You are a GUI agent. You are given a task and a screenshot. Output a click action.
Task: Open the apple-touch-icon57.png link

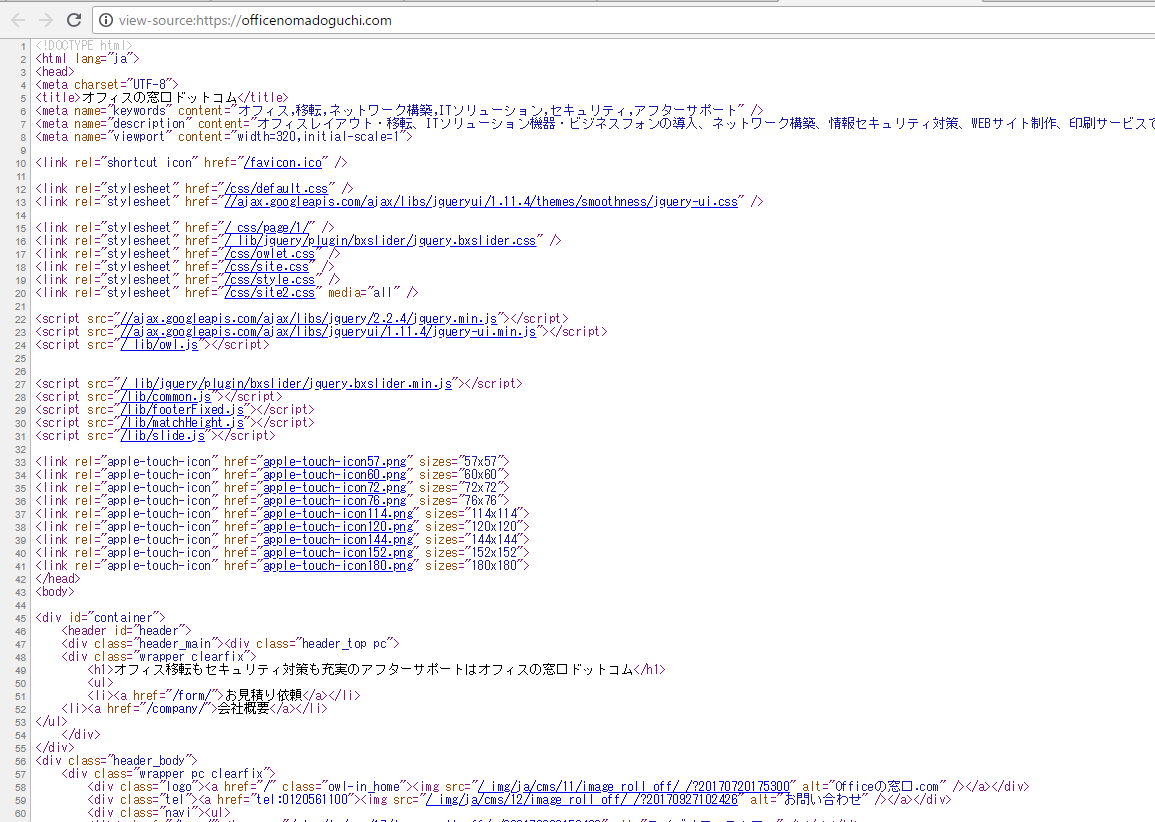334,462
